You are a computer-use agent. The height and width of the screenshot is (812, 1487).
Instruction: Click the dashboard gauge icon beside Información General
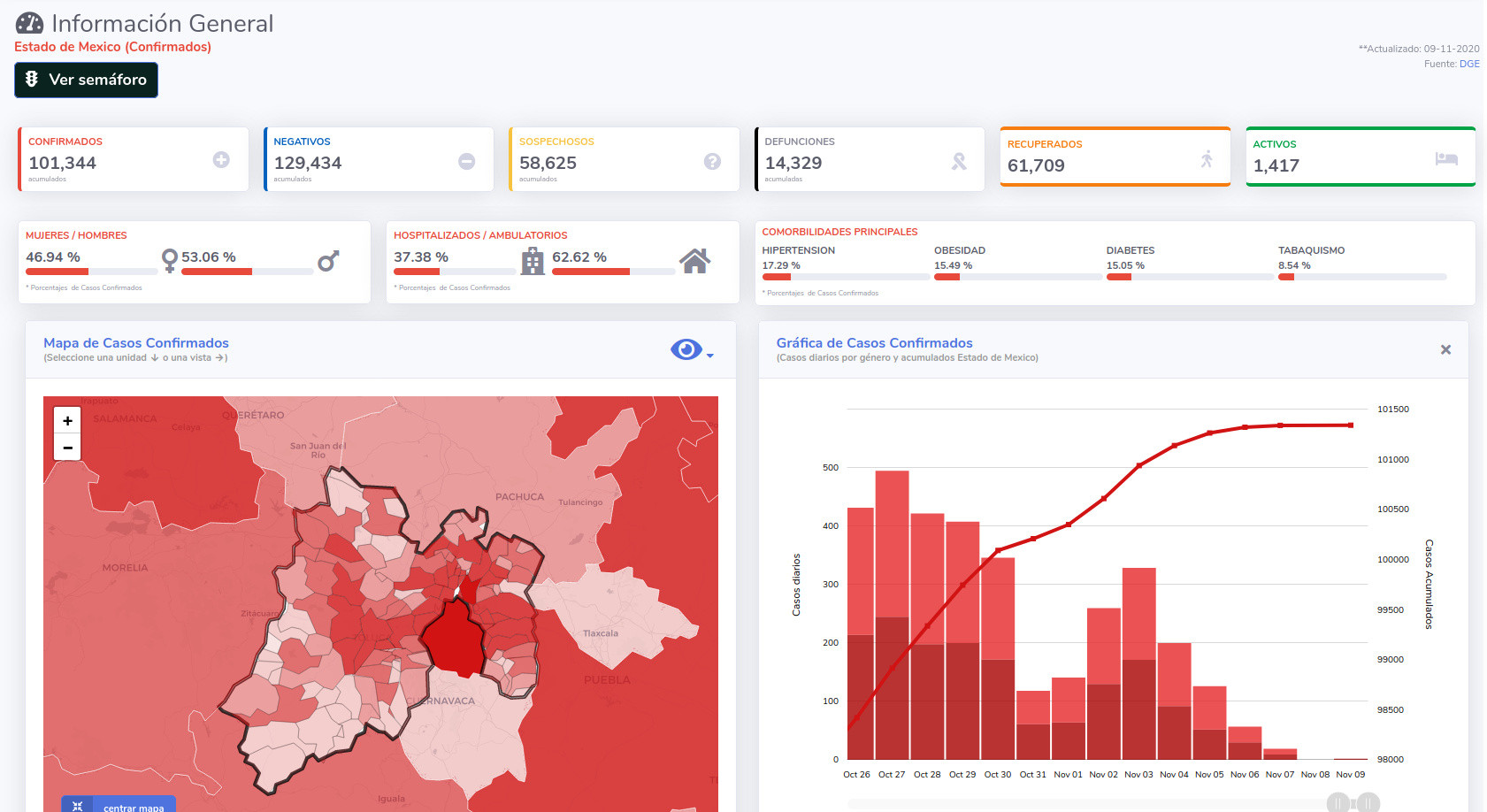click(29, 24)
